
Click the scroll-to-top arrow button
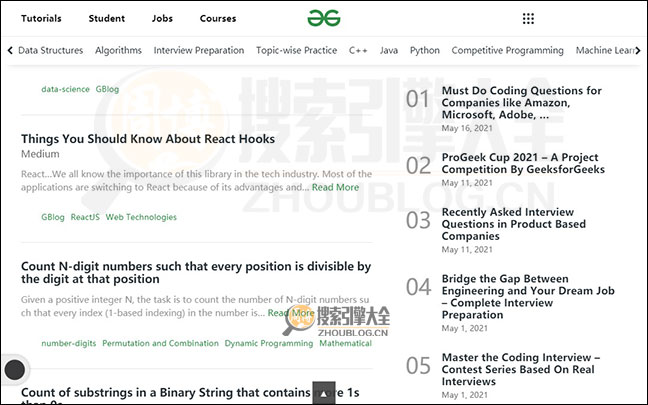point(324,393)
